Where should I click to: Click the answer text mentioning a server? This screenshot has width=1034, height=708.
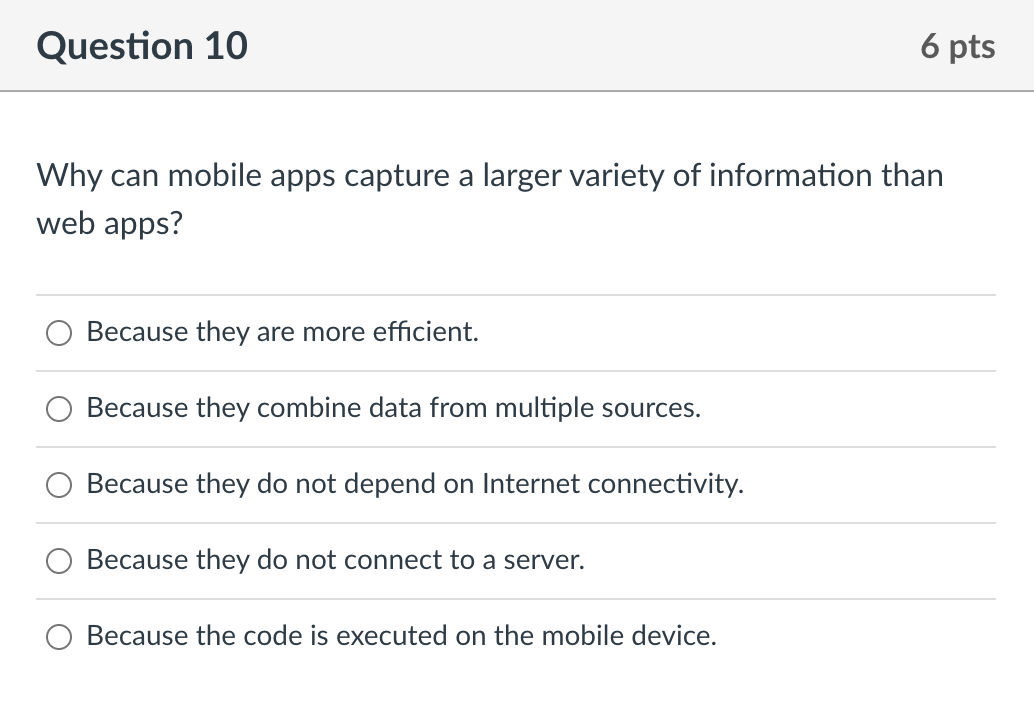(x=334, y=560)
